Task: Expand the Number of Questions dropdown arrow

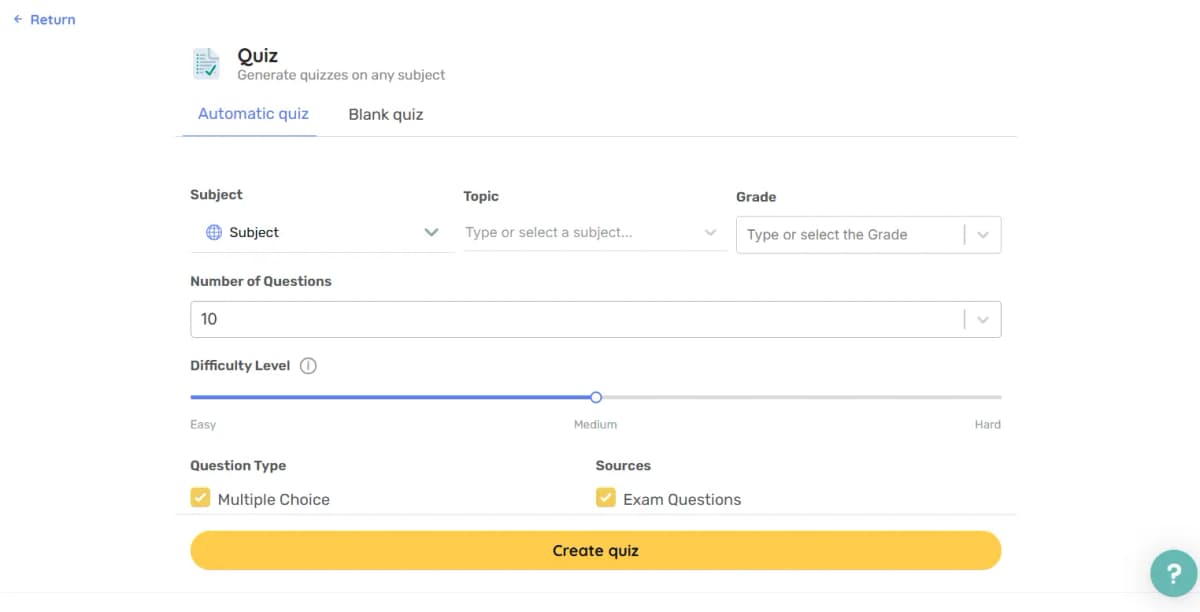Action: pyautogui.click(x=982, y=319)
